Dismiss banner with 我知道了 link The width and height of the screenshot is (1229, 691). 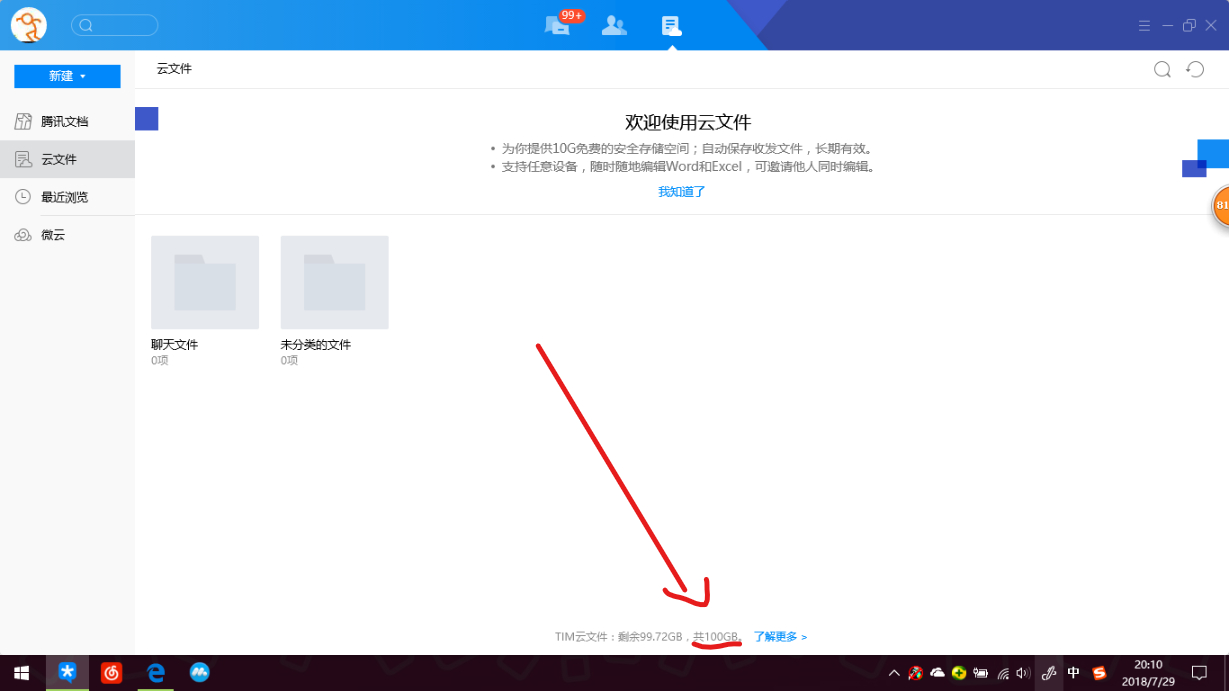682,192
